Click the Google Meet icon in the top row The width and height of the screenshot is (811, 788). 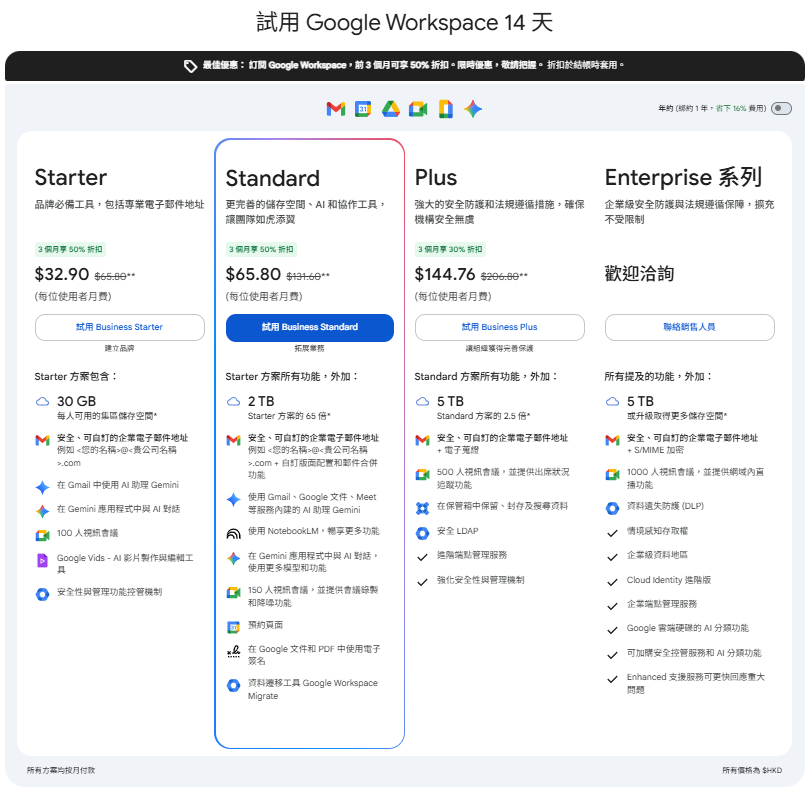(418, 109)
